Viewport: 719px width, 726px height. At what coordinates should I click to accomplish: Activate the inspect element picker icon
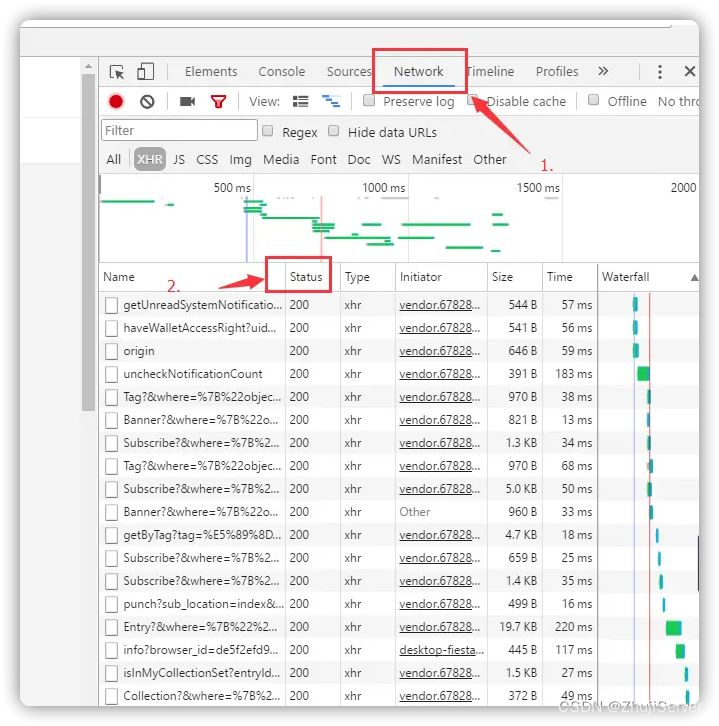point(117,72)
